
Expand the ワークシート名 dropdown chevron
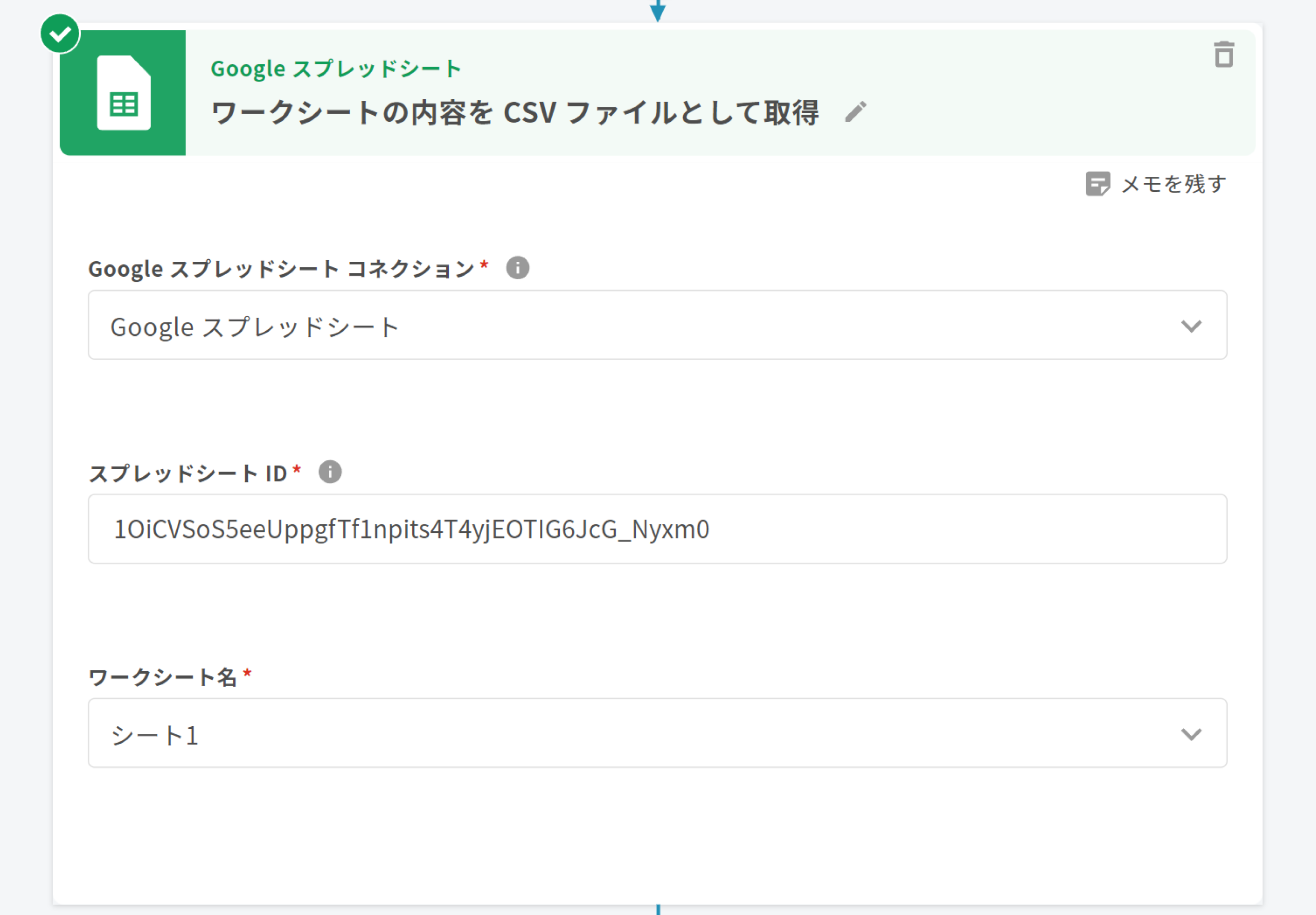1191,734
